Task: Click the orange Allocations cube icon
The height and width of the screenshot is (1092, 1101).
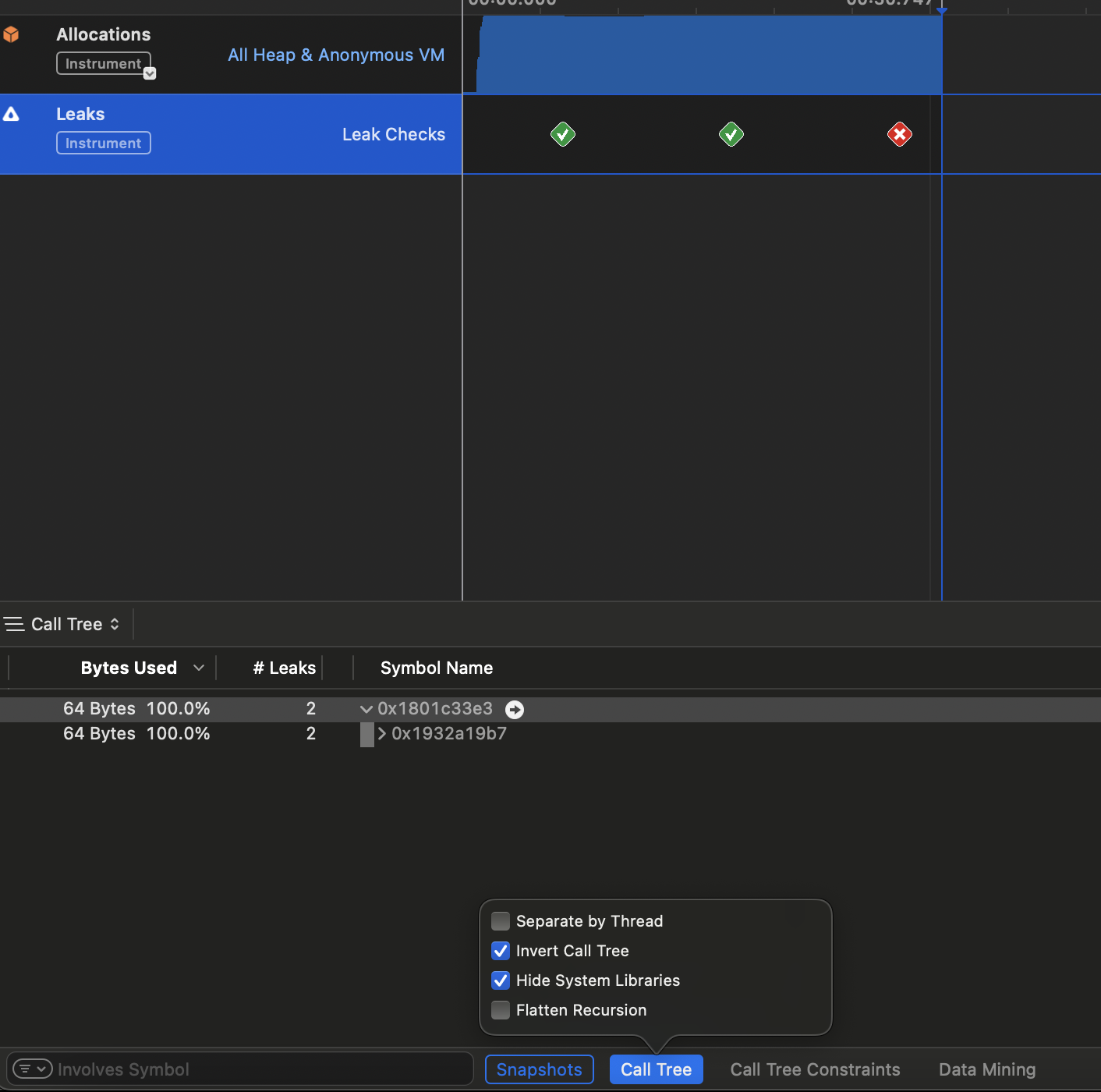Action: point(11,34)
